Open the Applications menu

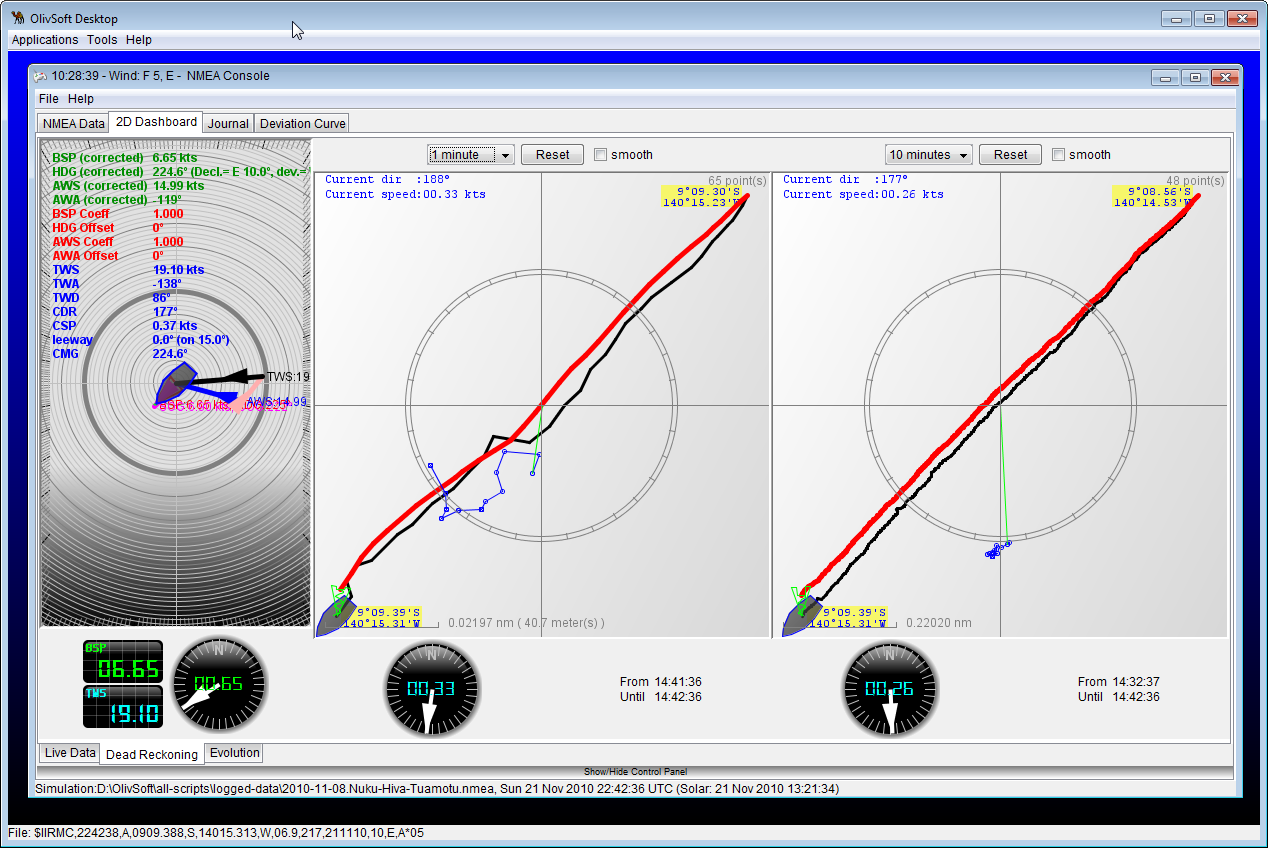coord(45,40)
